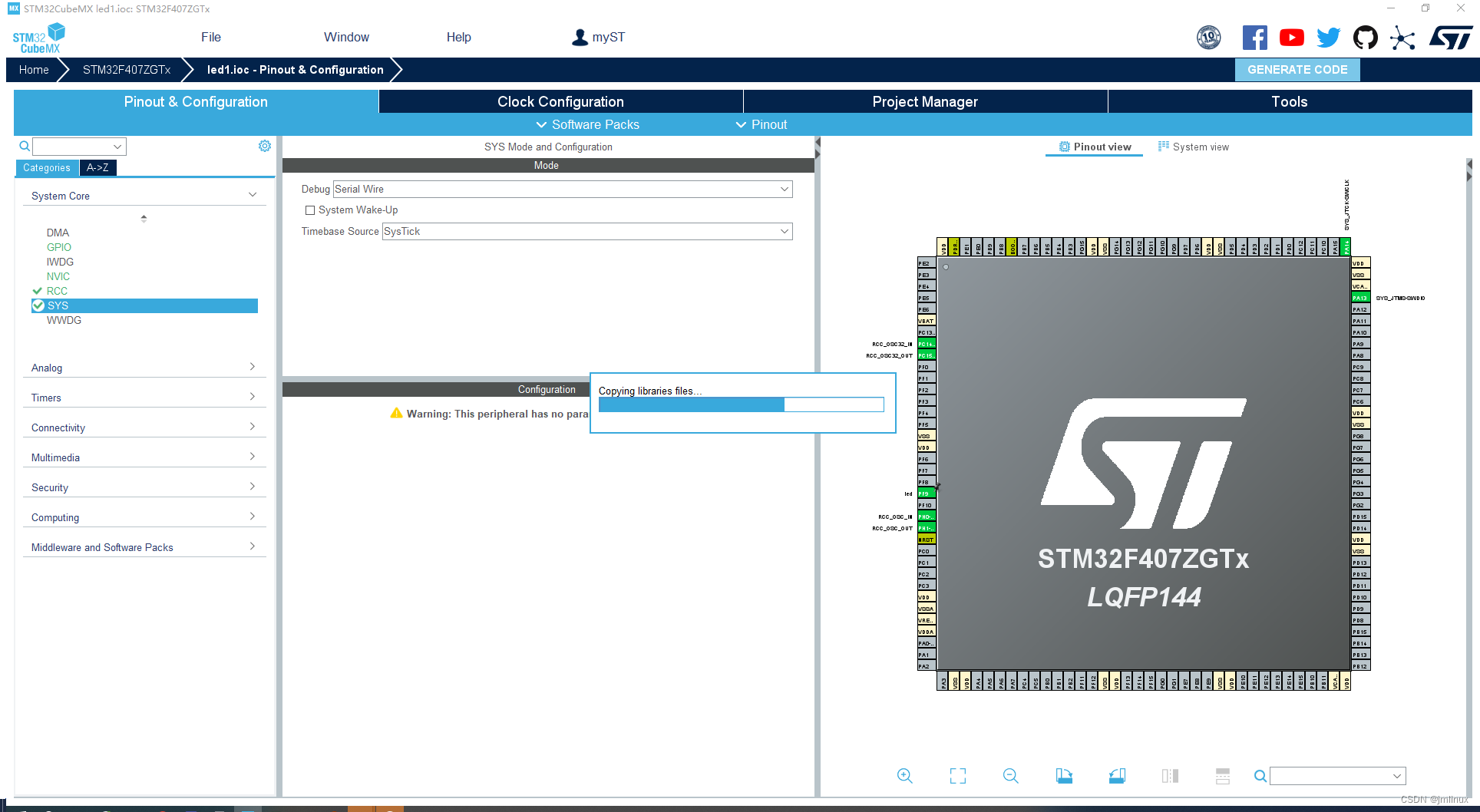Open the Timebase Source dropdown
Image resolution: width=1480 pixels, height=812 pixels.
(x=784, y=231)
